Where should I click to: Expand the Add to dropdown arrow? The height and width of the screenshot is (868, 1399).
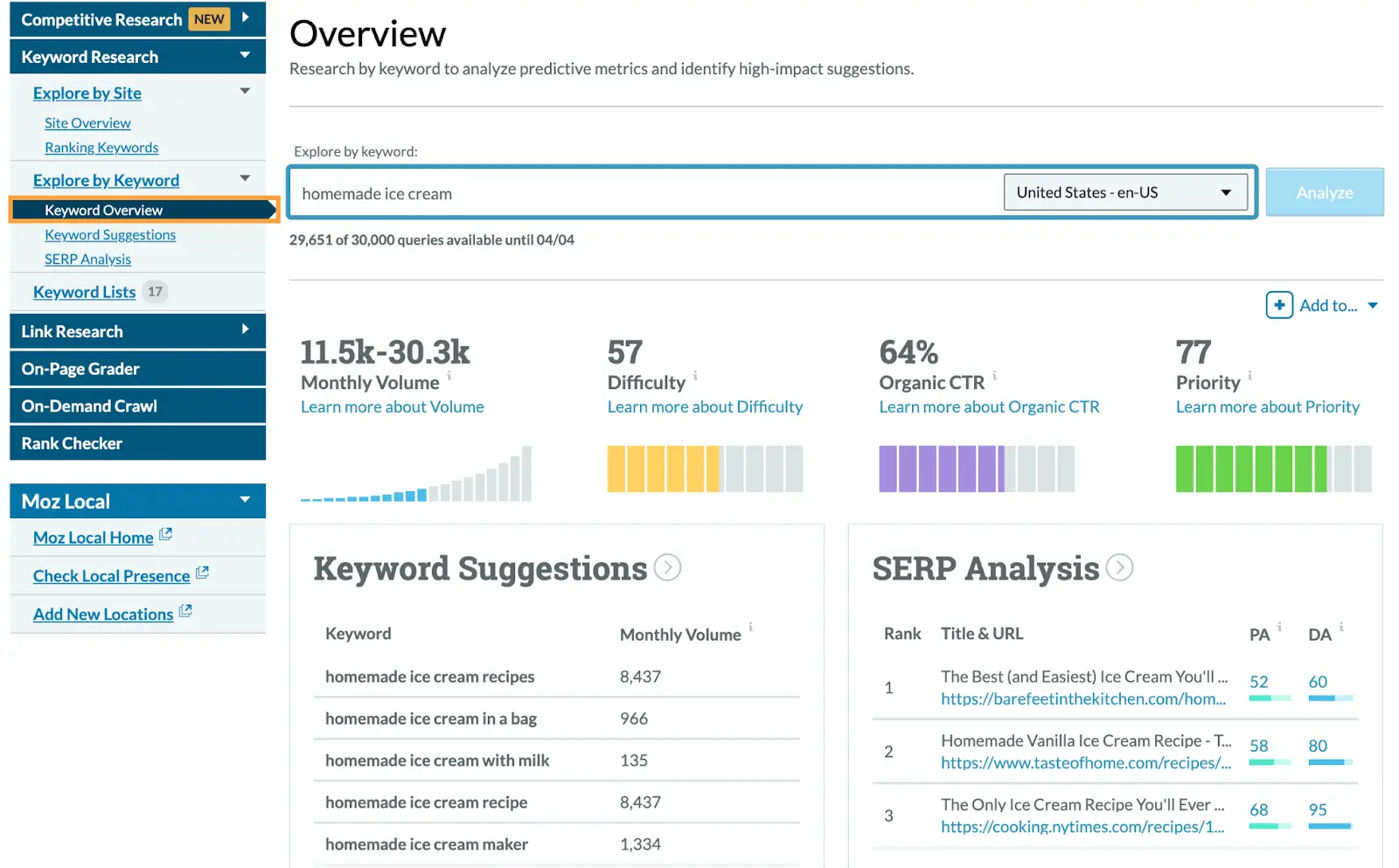click(x=1373, y=305)
